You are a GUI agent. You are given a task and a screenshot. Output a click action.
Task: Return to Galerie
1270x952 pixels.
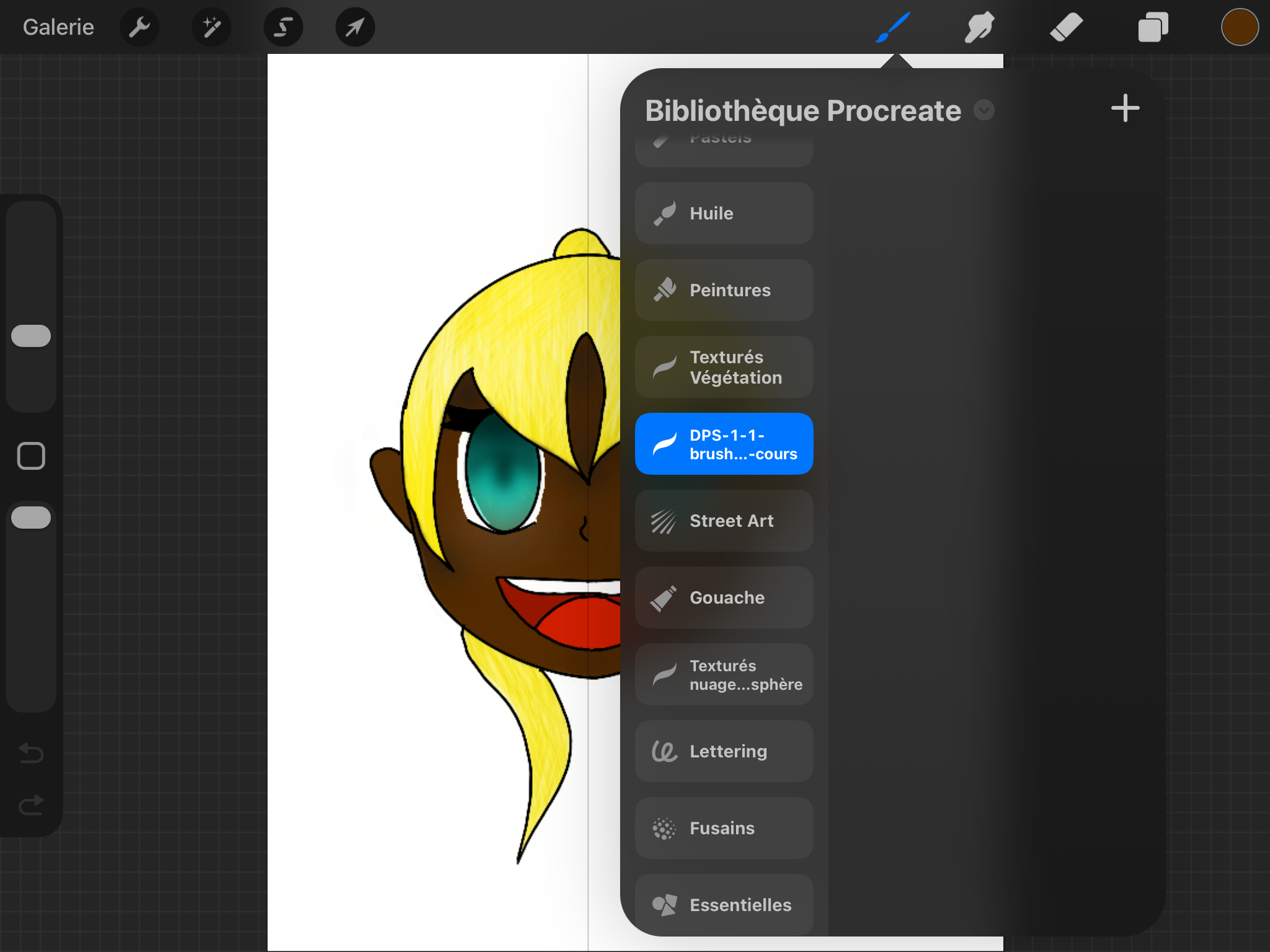[x=58, y=27]
